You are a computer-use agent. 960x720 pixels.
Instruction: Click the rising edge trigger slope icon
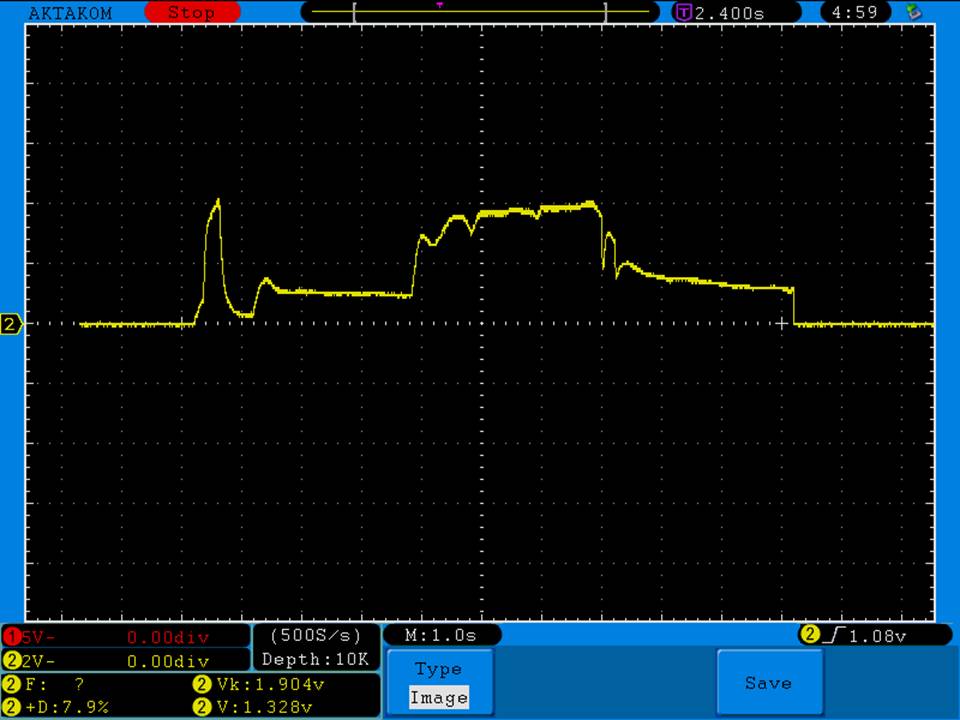point(834,636)
